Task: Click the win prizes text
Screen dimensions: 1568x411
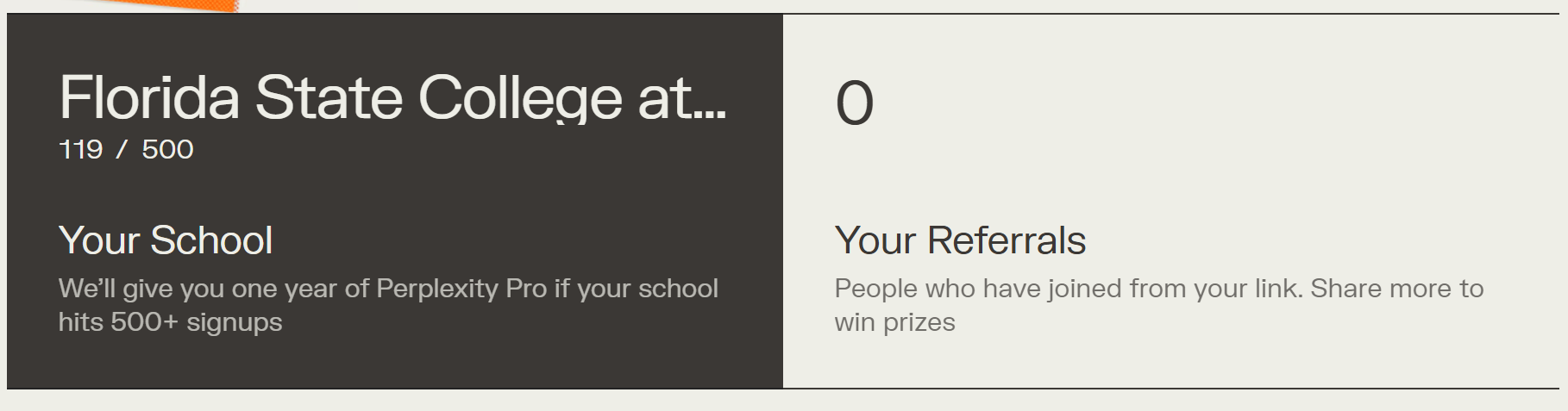Action: point(895,322)
